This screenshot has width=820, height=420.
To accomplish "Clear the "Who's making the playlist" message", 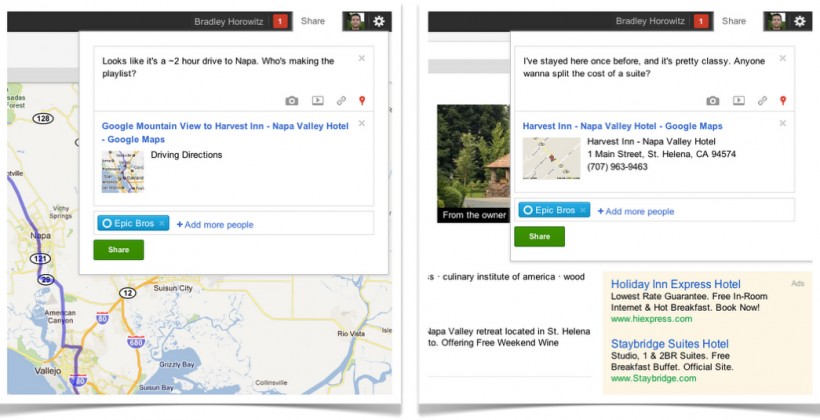I will [362, 58].
